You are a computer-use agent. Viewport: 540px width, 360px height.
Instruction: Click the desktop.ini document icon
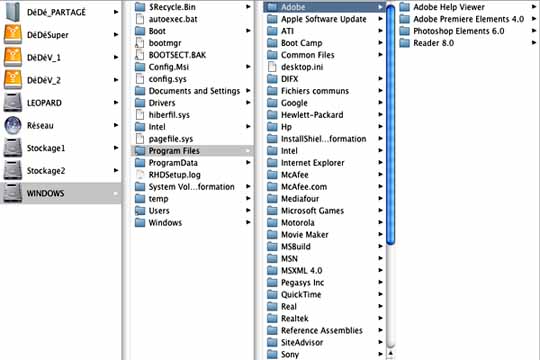point(272,67)
